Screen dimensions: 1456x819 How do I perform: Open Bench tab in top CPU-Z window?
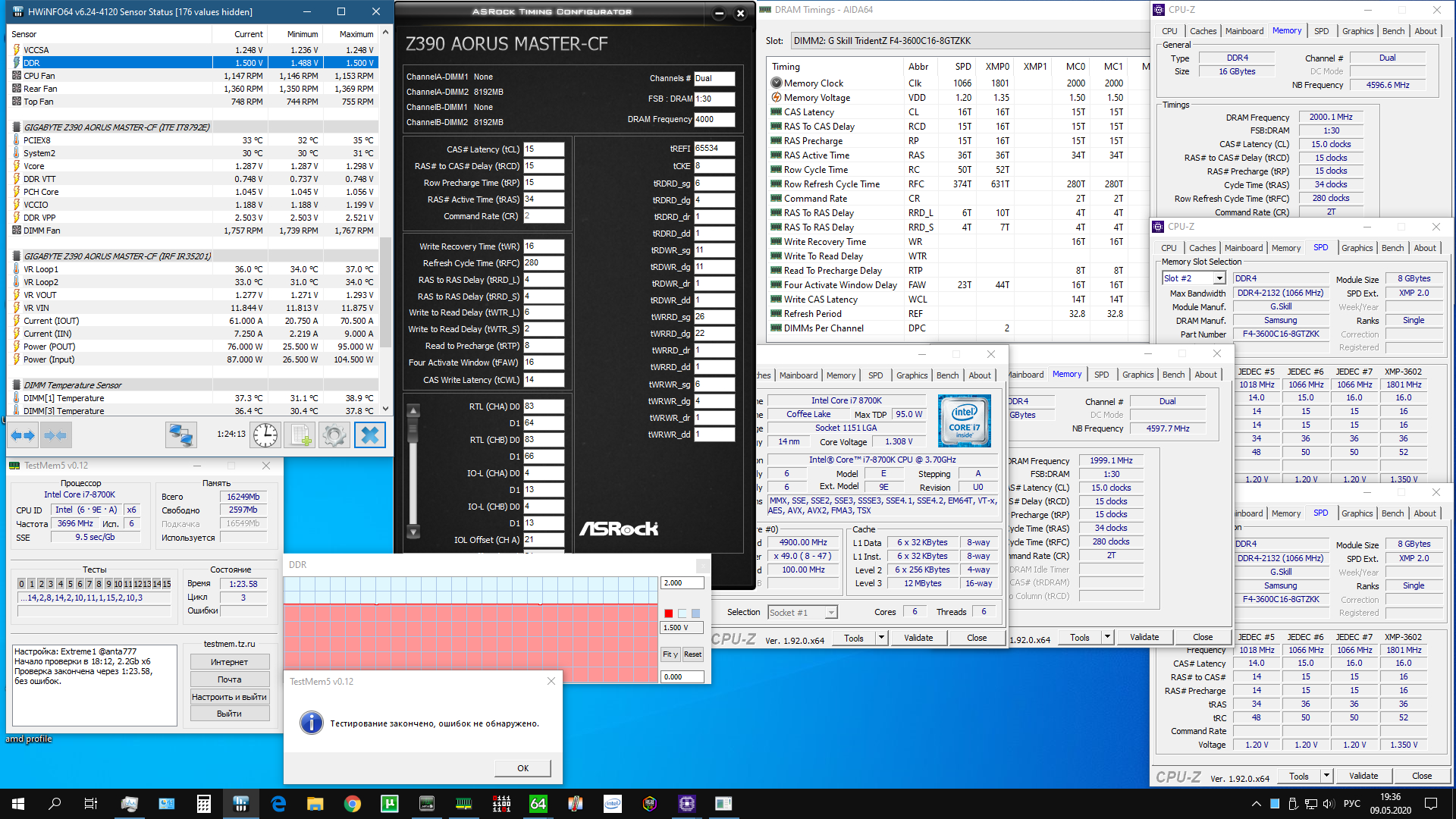tap(1392, 31)
